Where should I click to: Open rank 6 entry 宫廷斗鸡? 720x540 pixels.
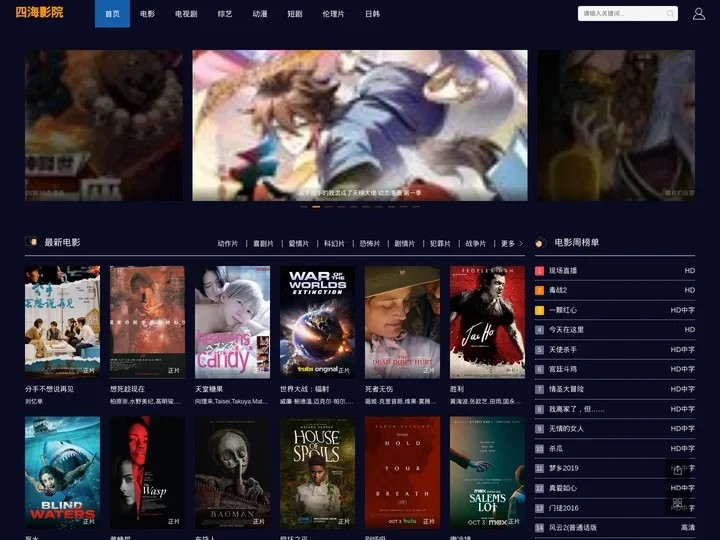pos(615,369)
